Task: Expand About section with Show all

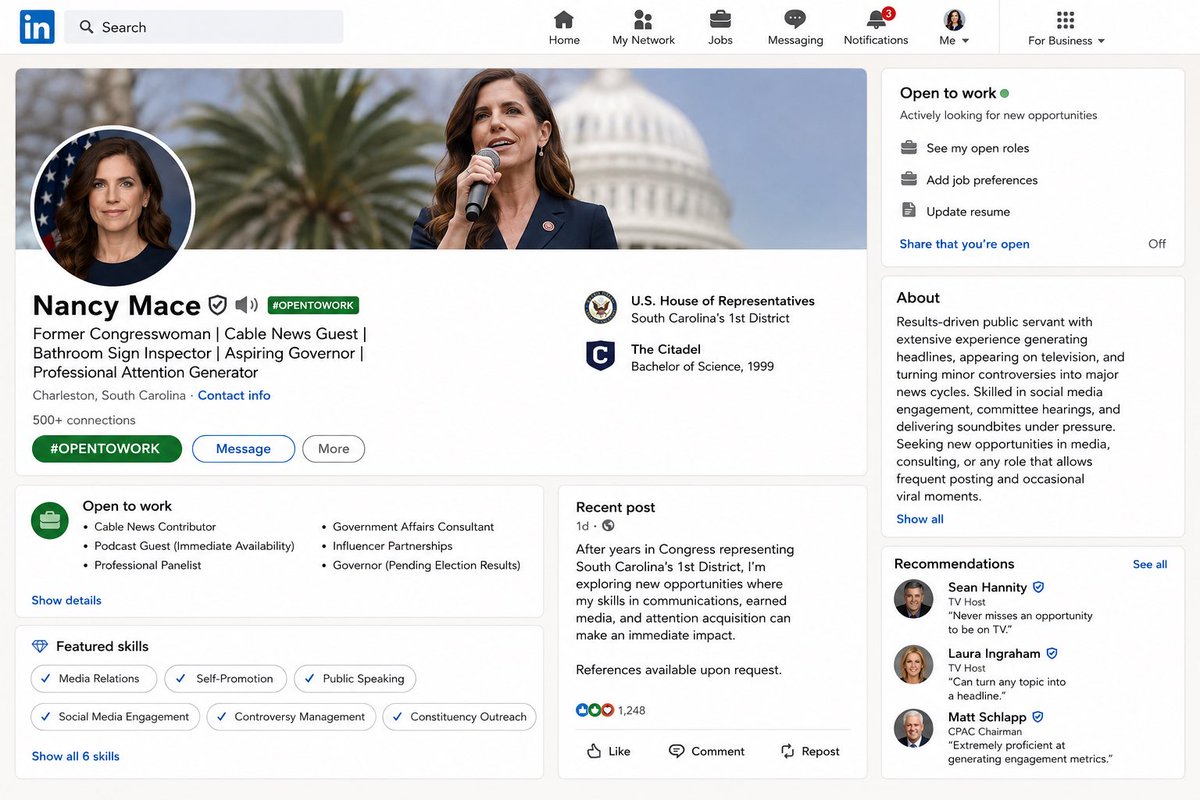Action: tap(920, 519)
